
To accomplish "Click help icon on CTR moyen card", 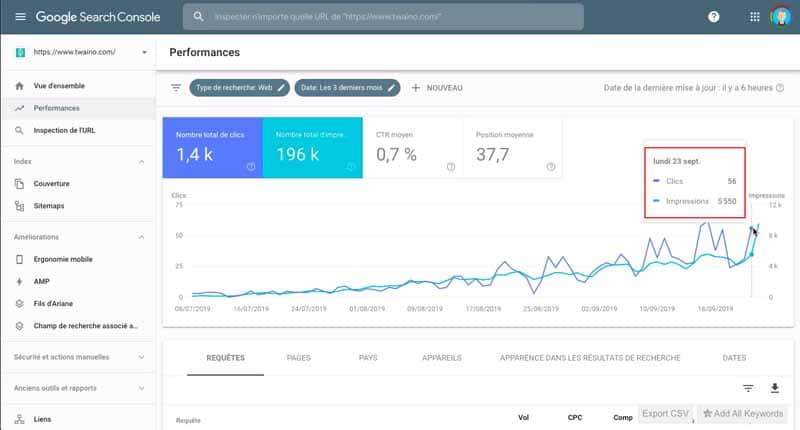I will pyautogui.click(x=451, y=167).
